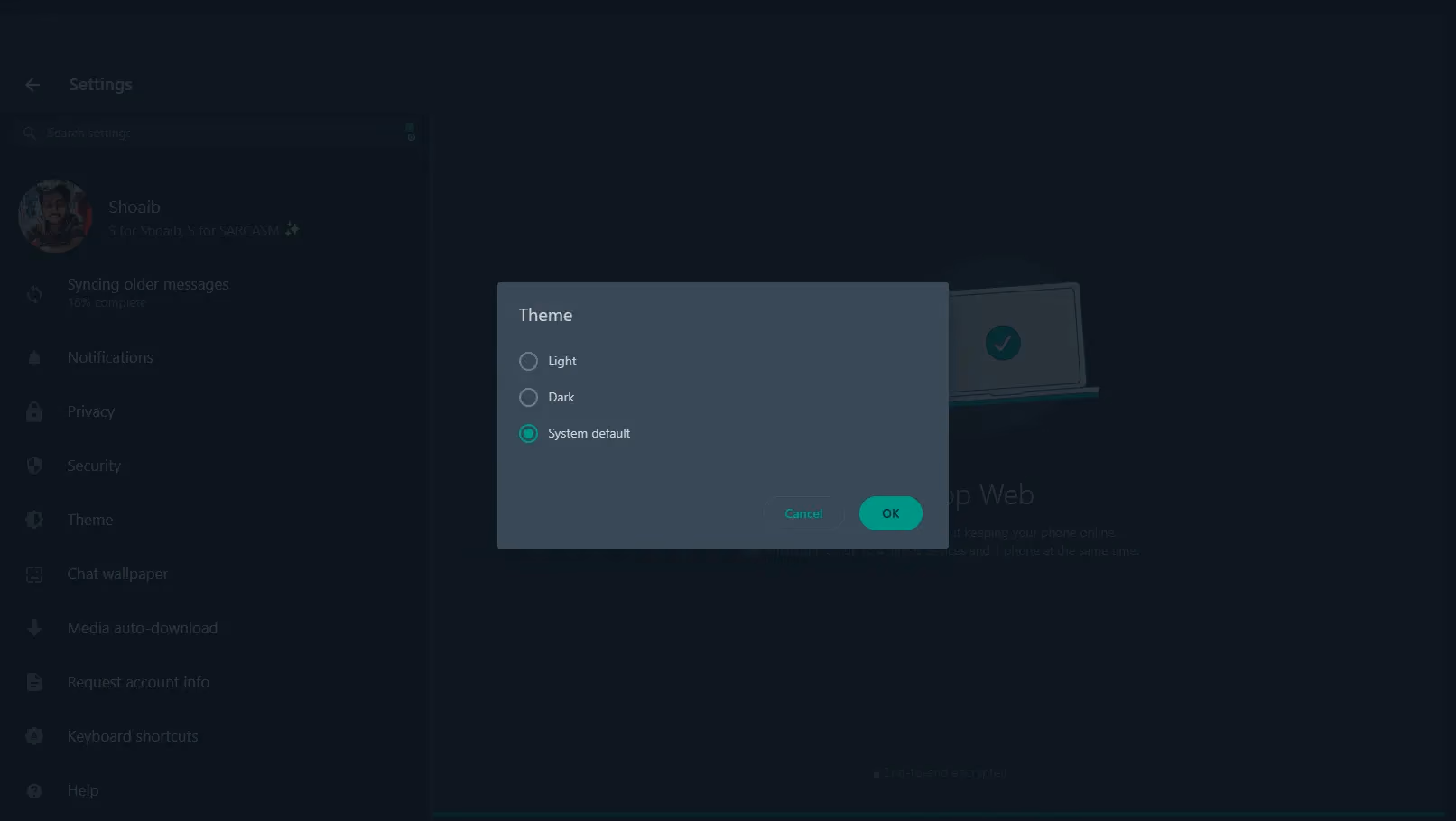Click the Dark option label
Viewport: 1456px width, 821px height.
[561, 397]
